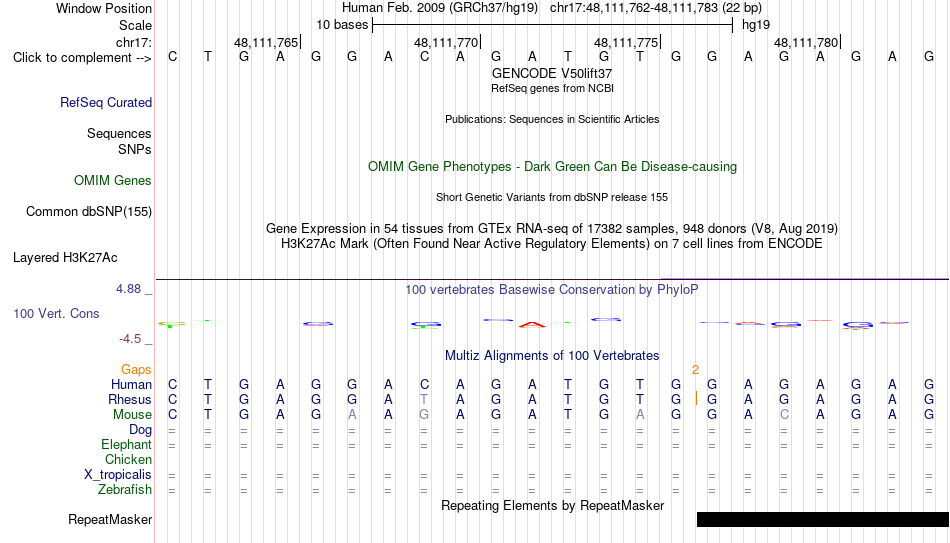The image size is (950, 543).
Task: Click the black RepeatMasker repeat block
Action: coord(823,519)
